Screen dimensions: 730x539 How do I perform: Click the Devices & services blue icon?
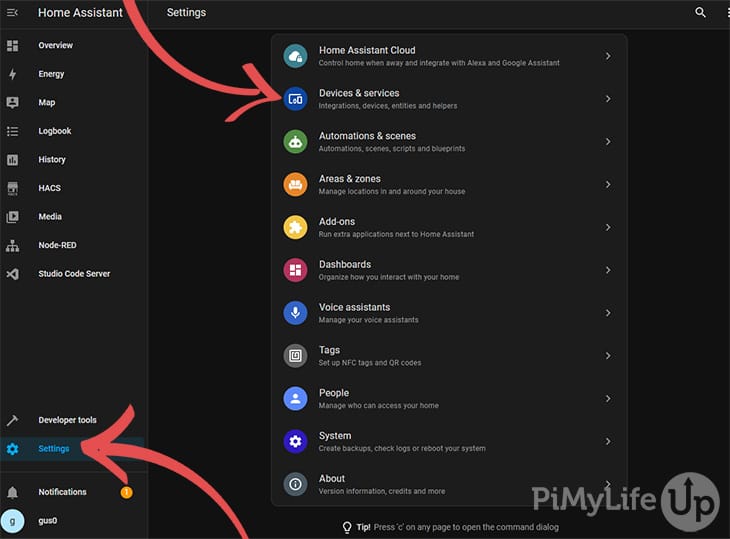tap(295, 99)
